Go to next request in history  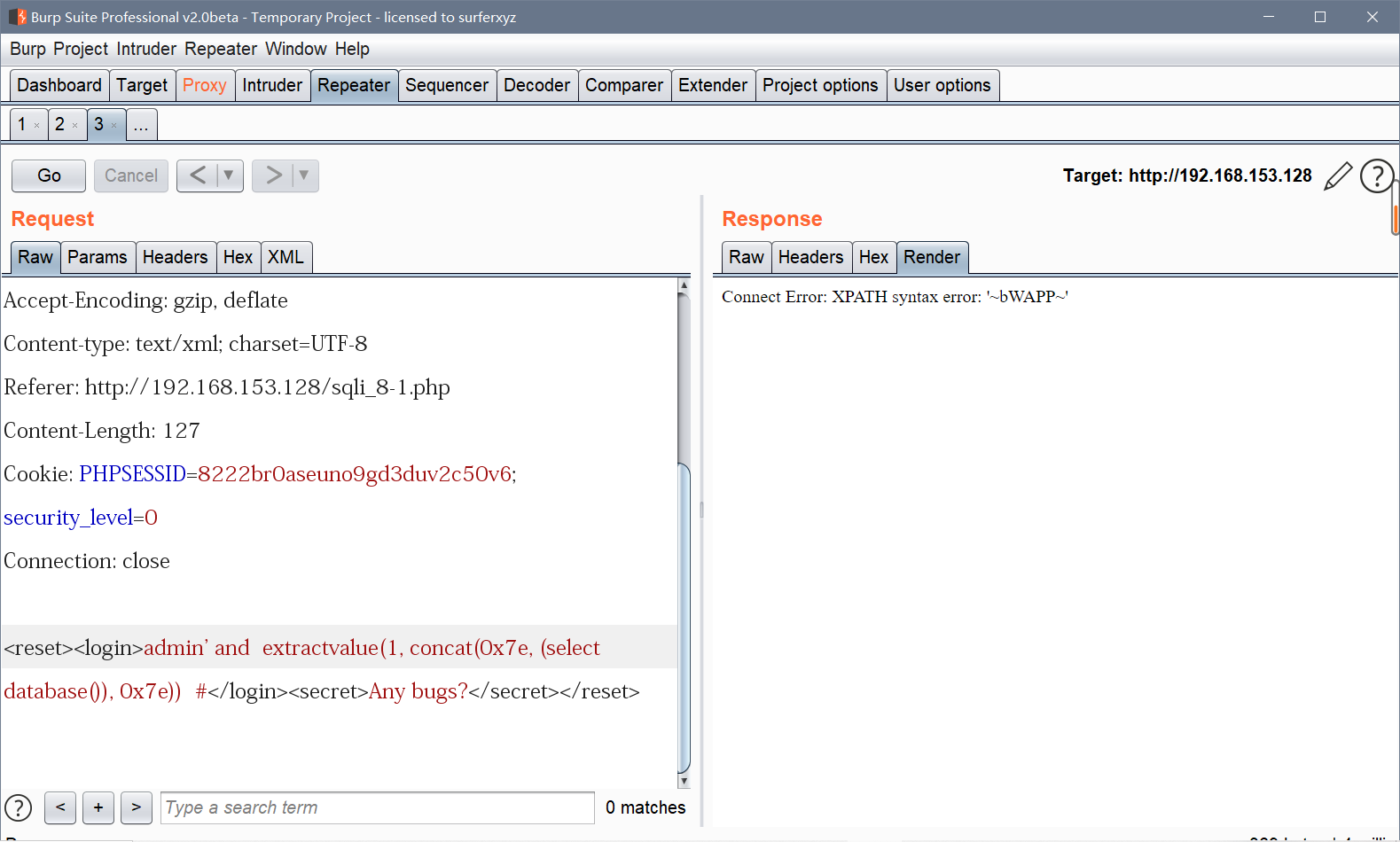pos(273,175)
